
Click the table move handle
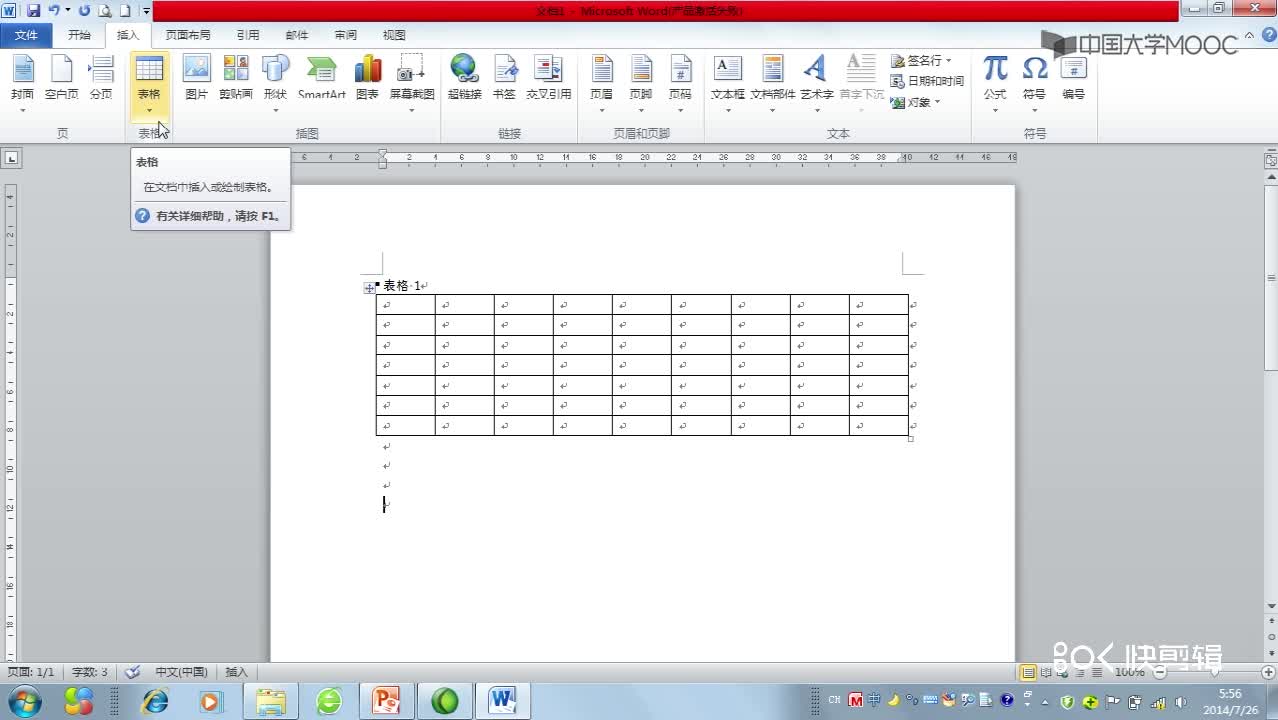369,288
